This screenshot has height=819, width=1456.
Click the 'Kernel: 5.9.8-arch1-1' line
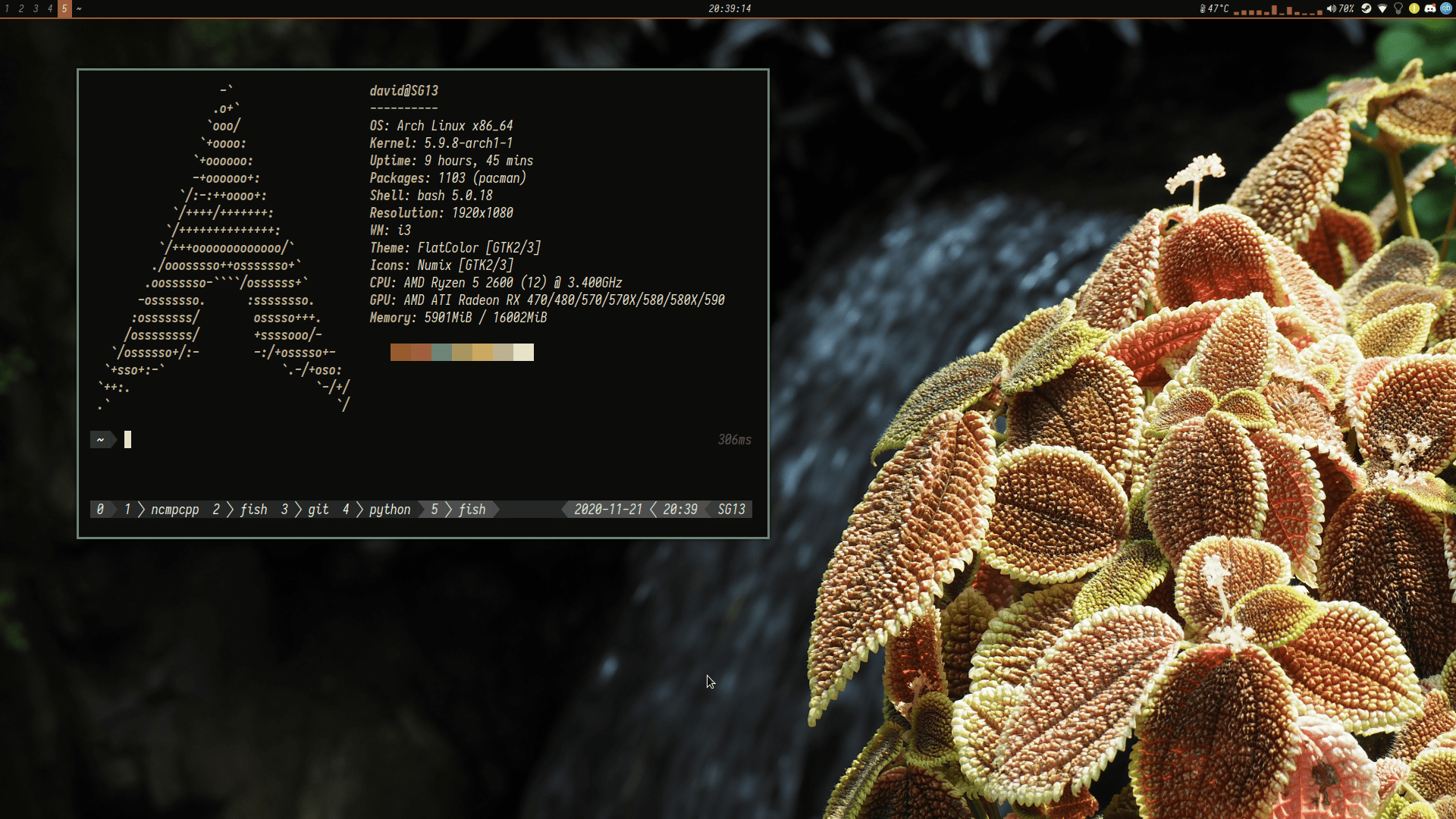coord(441,143)
